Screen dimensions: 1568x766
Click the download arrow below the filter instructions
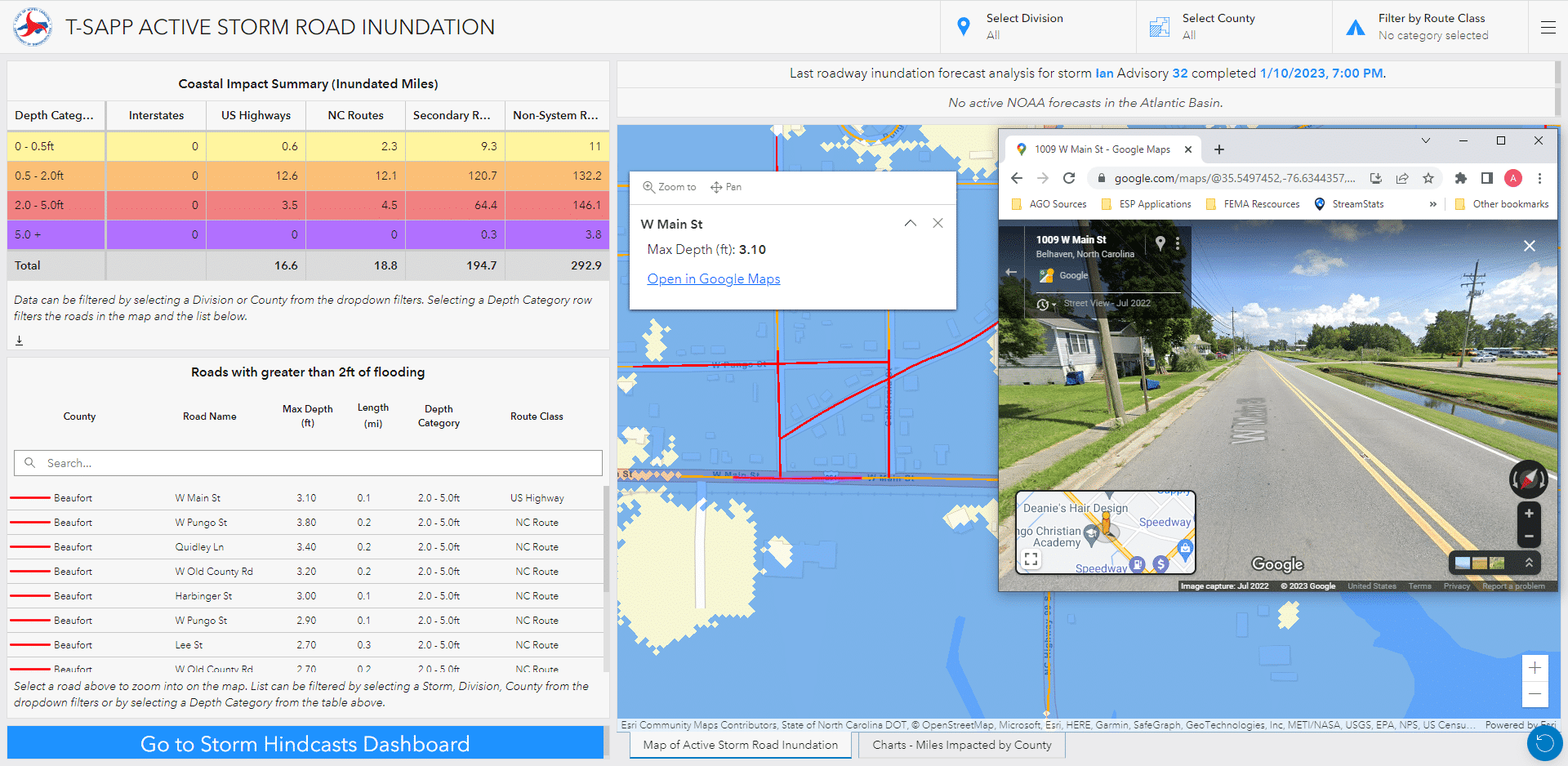pyautogui.click(x=20, y=339)
